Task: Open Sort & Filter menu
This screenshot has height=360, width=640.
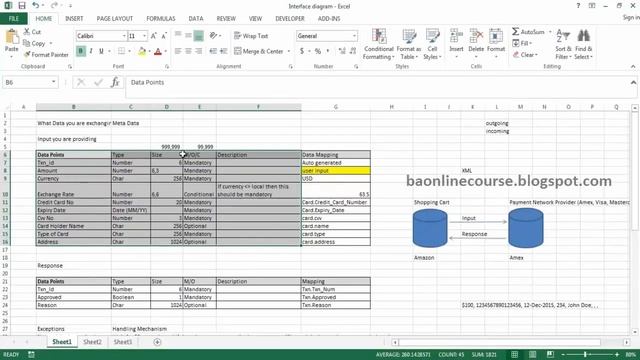Action: [x=563, y=44]
